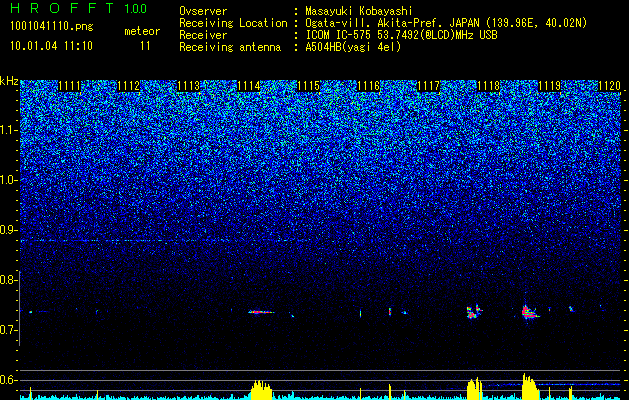Click the date stamp 10.01.04 11:10
Screen dimensions: 629x400
51,46
